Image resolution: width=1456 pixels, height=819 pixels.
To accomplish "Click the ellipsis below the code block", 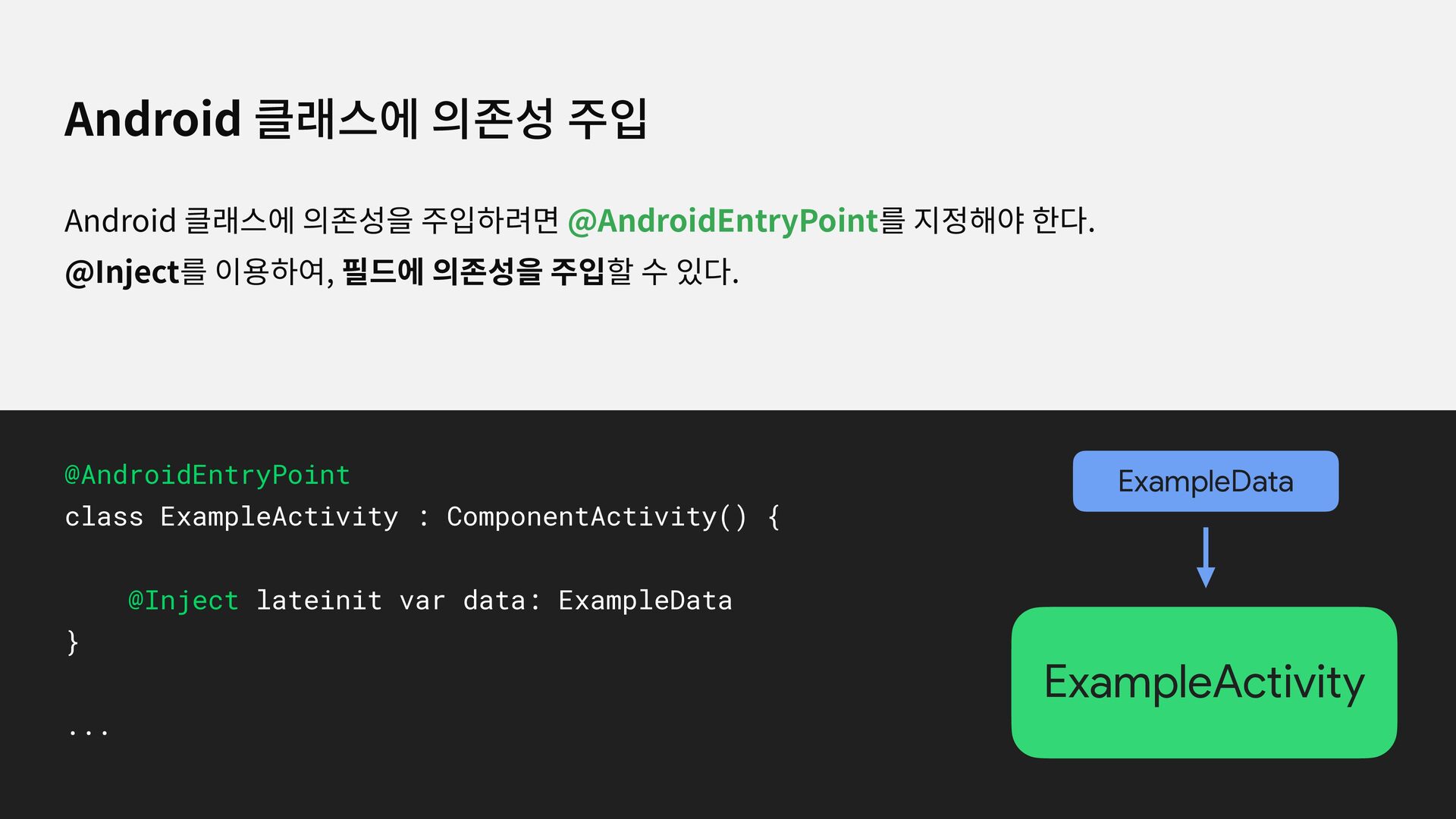I will click(x=88, y=732).
